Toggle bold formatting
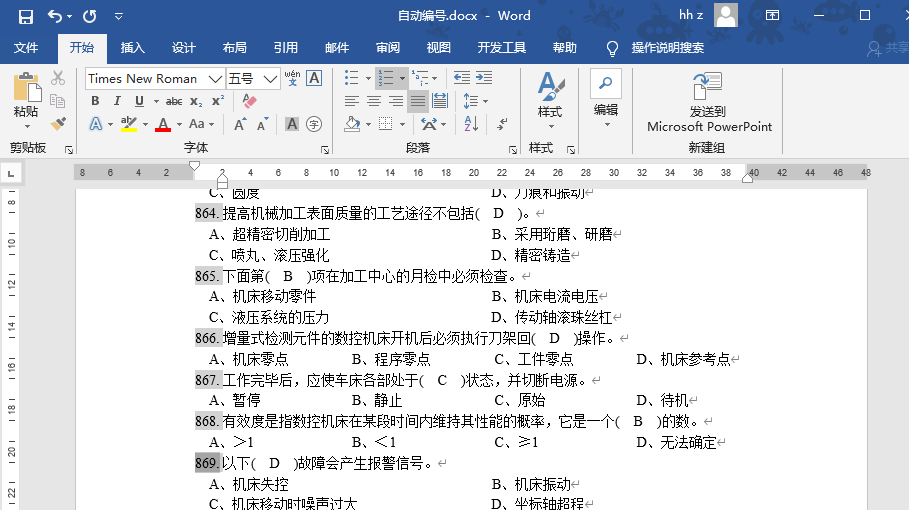Viewport: 909px width, 510px height. 95,101
